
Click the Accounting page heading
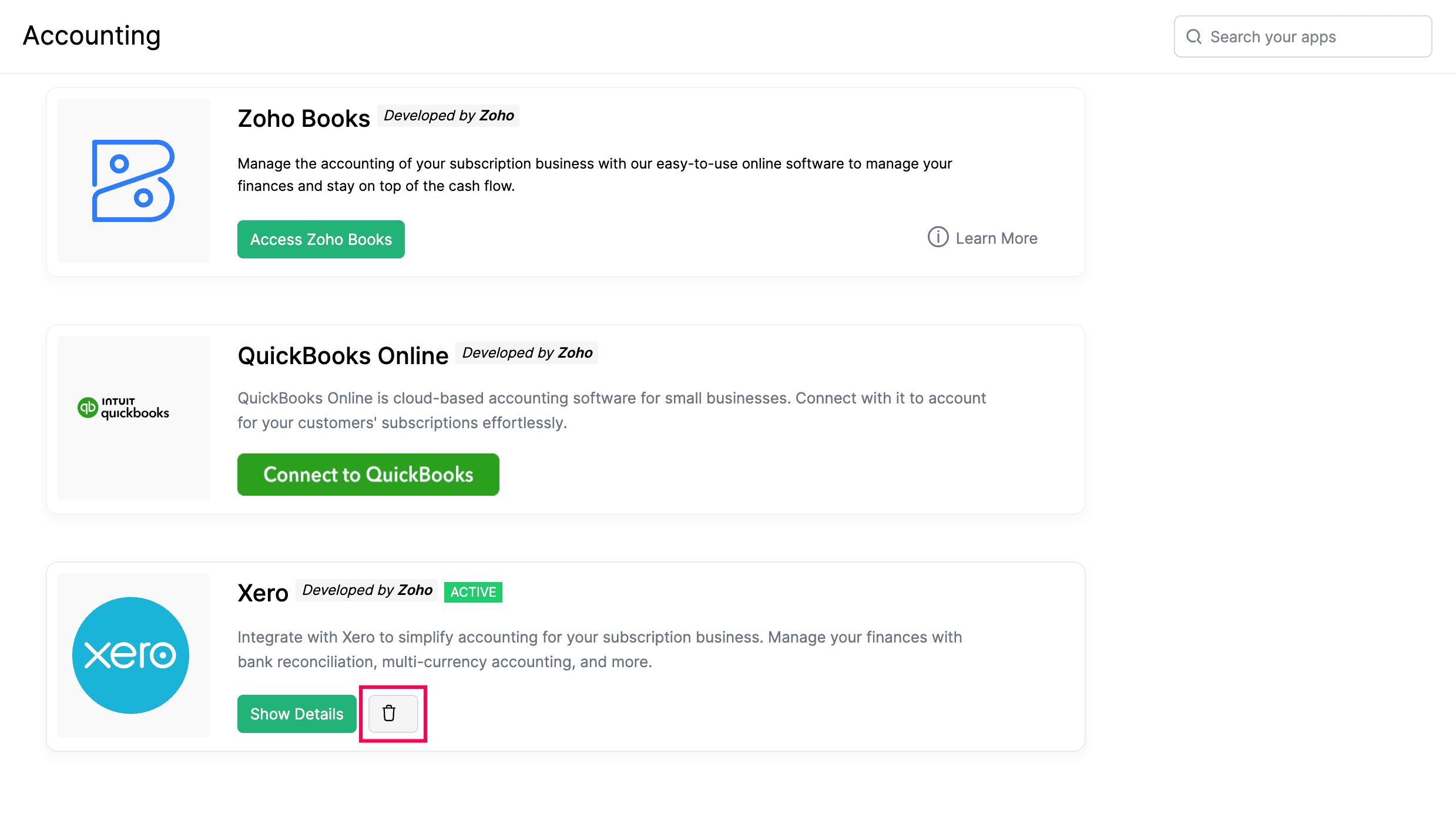[92, 36]
